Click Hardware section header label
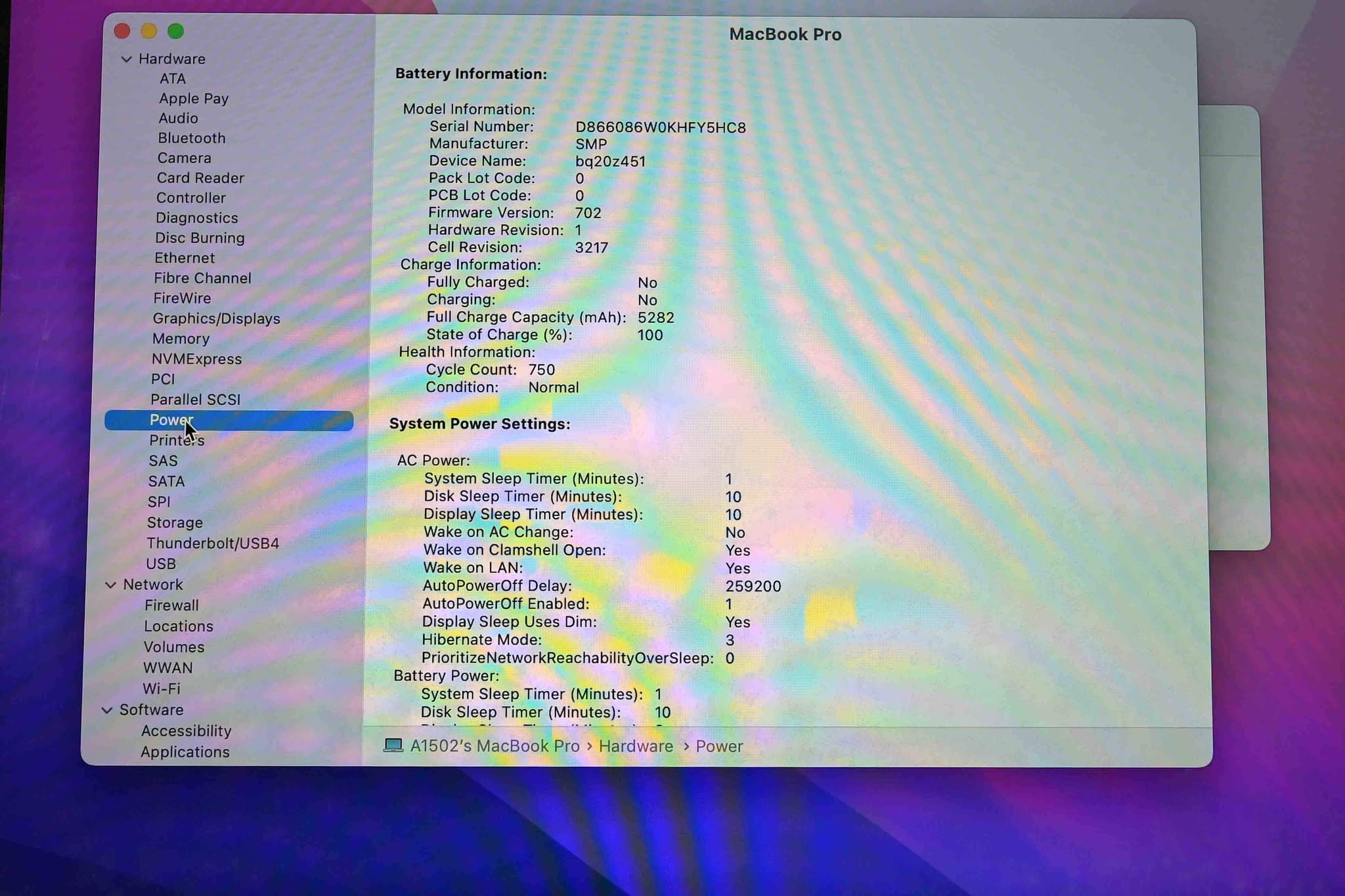1345x896 pixels. tap(172, 59)
